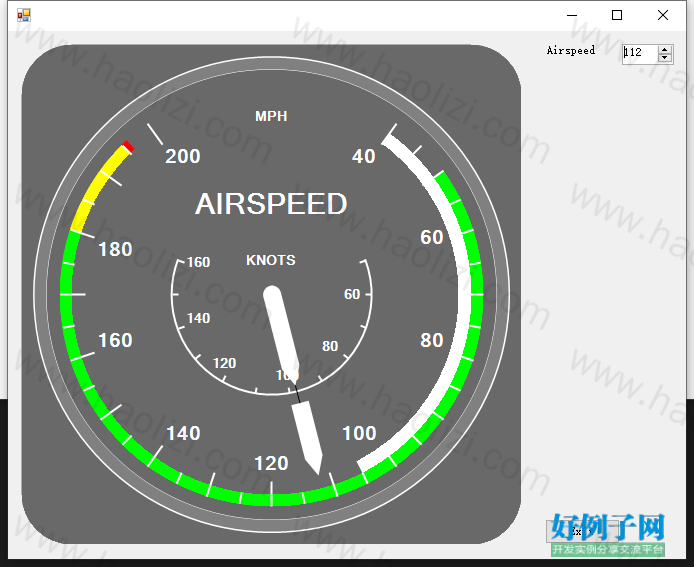Minimize the airspeed gauge window
The image size is (694, 567).
pos(572,15)
